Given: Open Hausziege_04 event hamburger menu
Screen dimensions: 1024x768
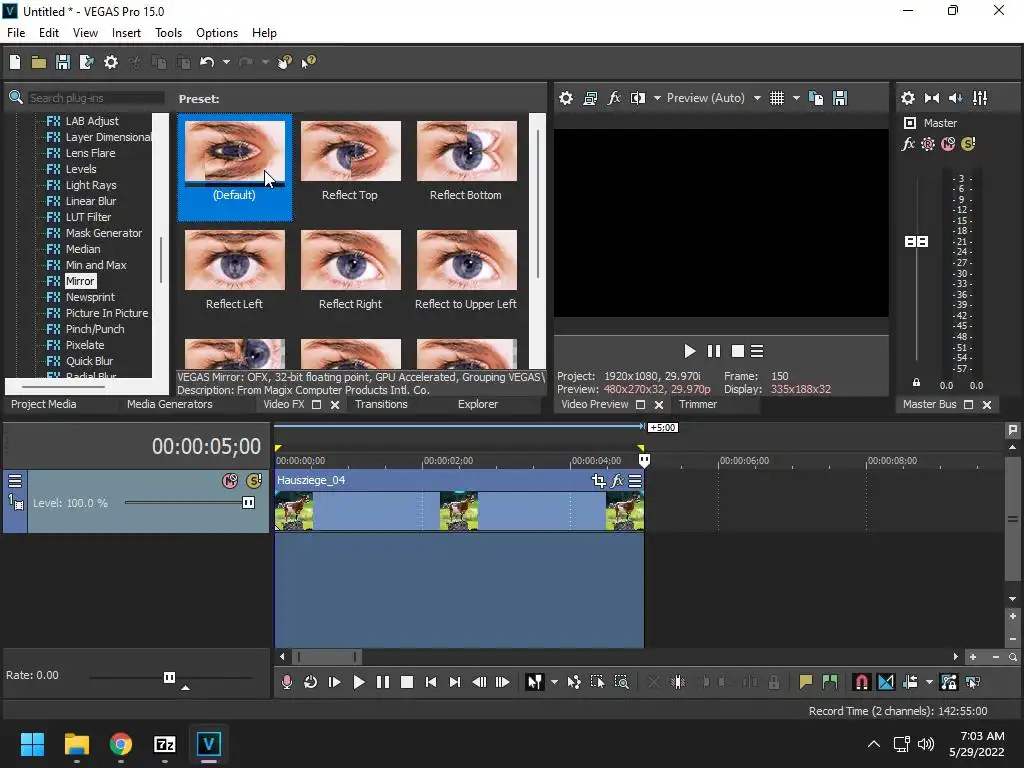Looking at the screenshot, I should click(635, 481).
